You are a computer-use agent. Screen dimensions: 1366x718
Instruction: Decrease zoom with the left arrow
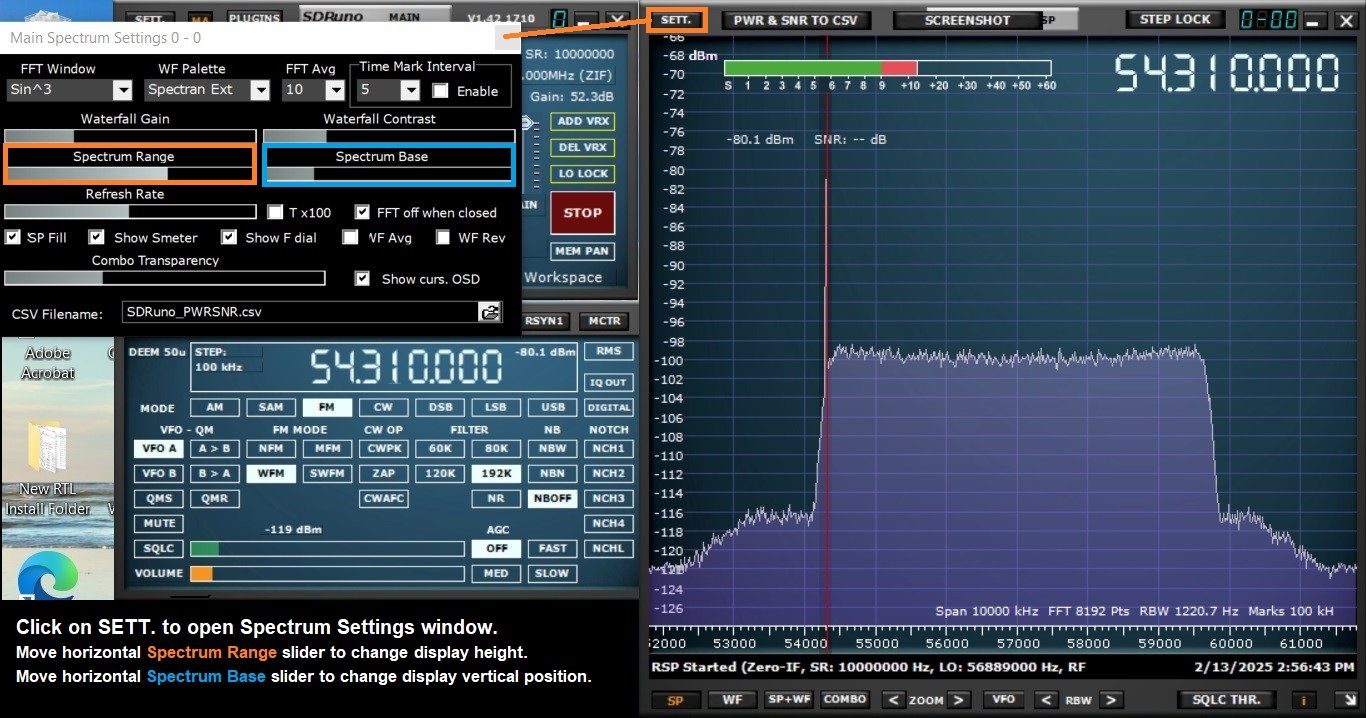pyautogui.click(x=893, y=700)
